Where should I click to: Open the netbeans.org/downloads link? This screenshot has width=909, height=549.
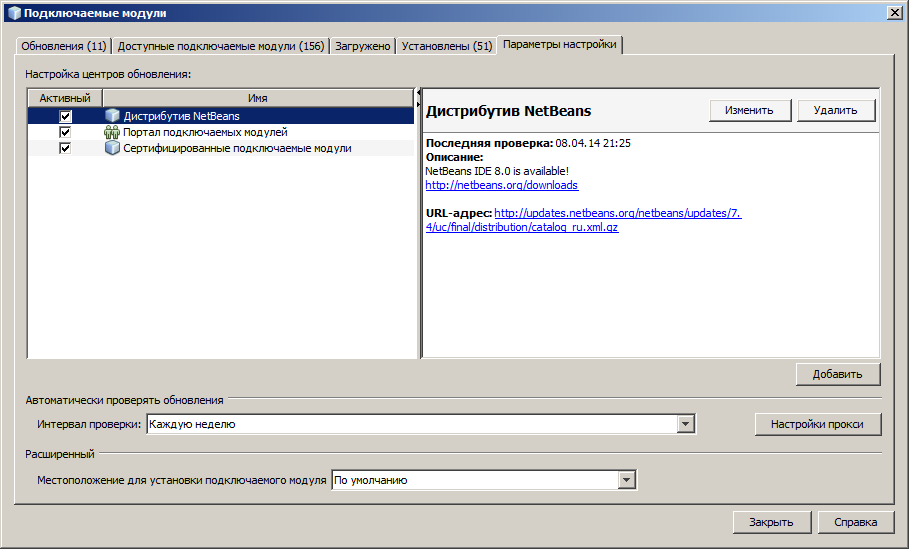coord(501,186)
